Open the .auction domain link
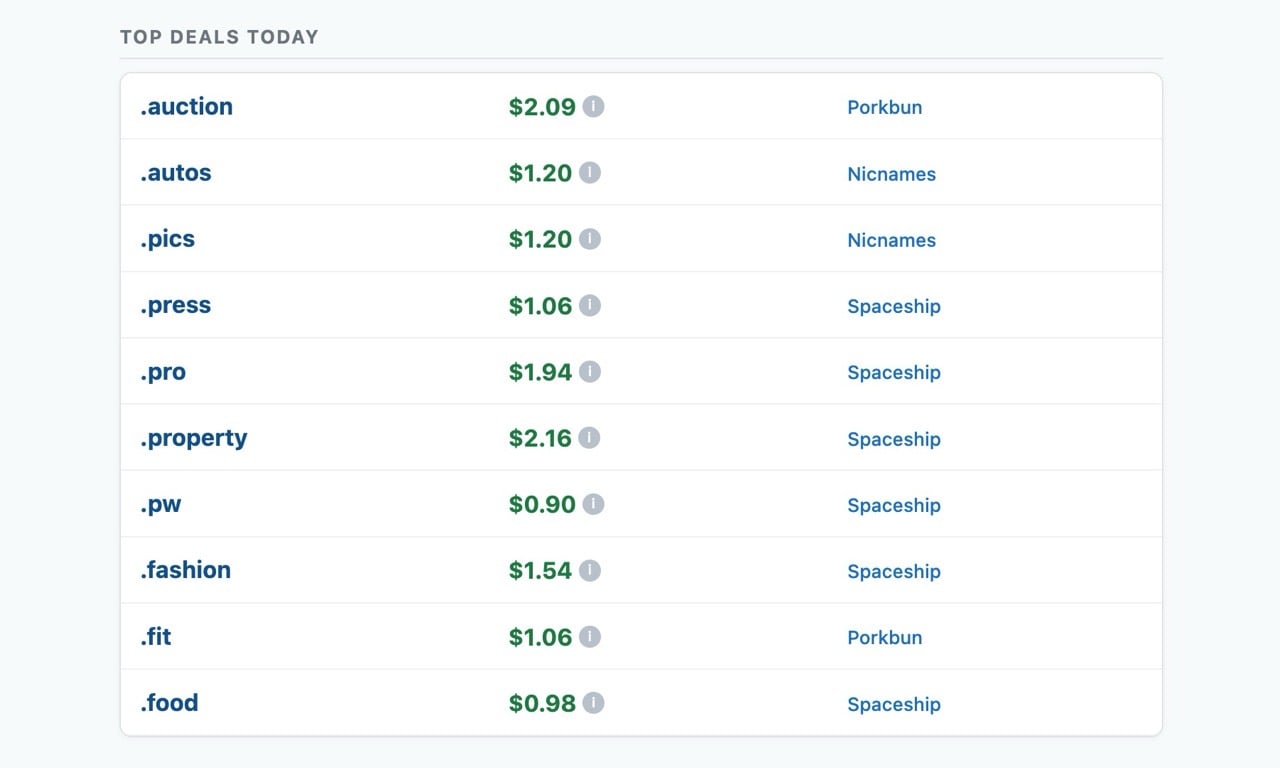1280x768 pixels. point(186,107)
